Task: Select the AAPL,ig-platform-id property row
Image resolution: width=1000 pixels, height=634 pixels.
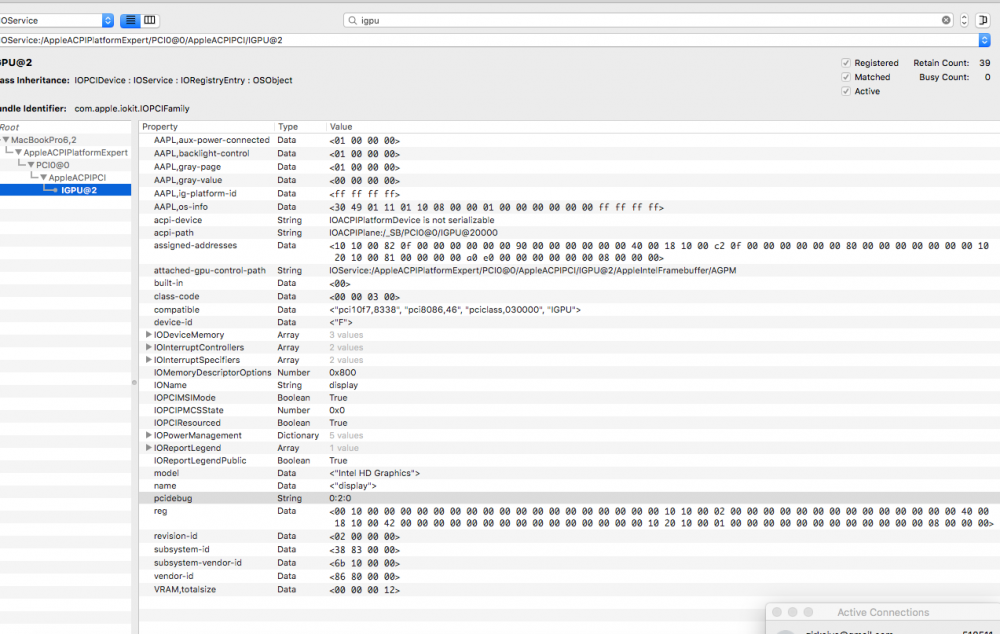Action: coord(569,193)
